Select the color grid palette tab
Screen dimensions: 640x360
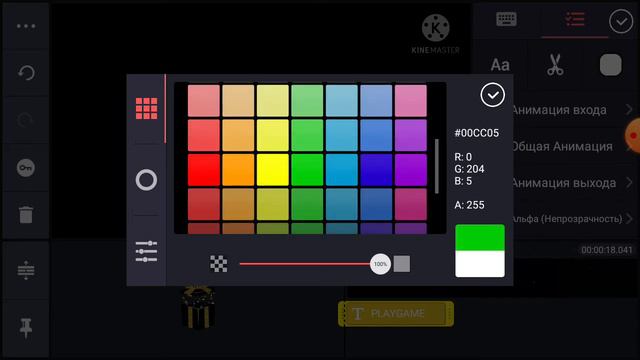[x=146, y=108]
